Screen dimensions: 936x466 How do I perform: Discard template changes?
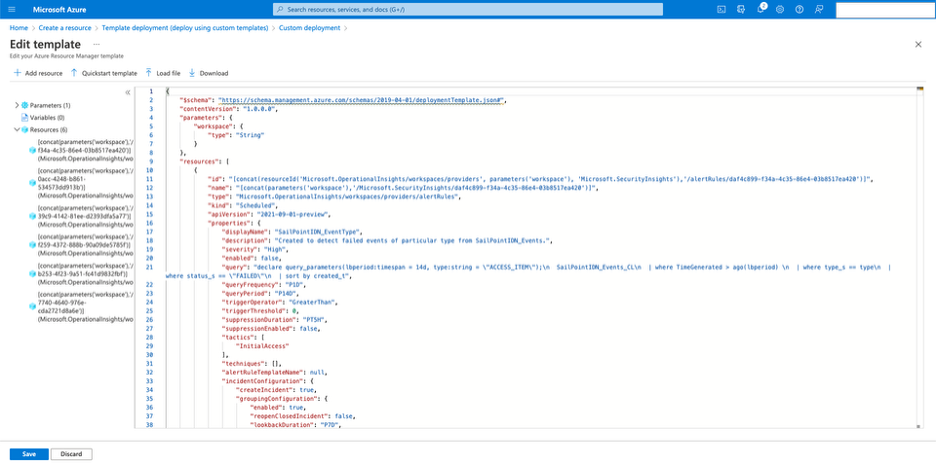click(71, 454)
